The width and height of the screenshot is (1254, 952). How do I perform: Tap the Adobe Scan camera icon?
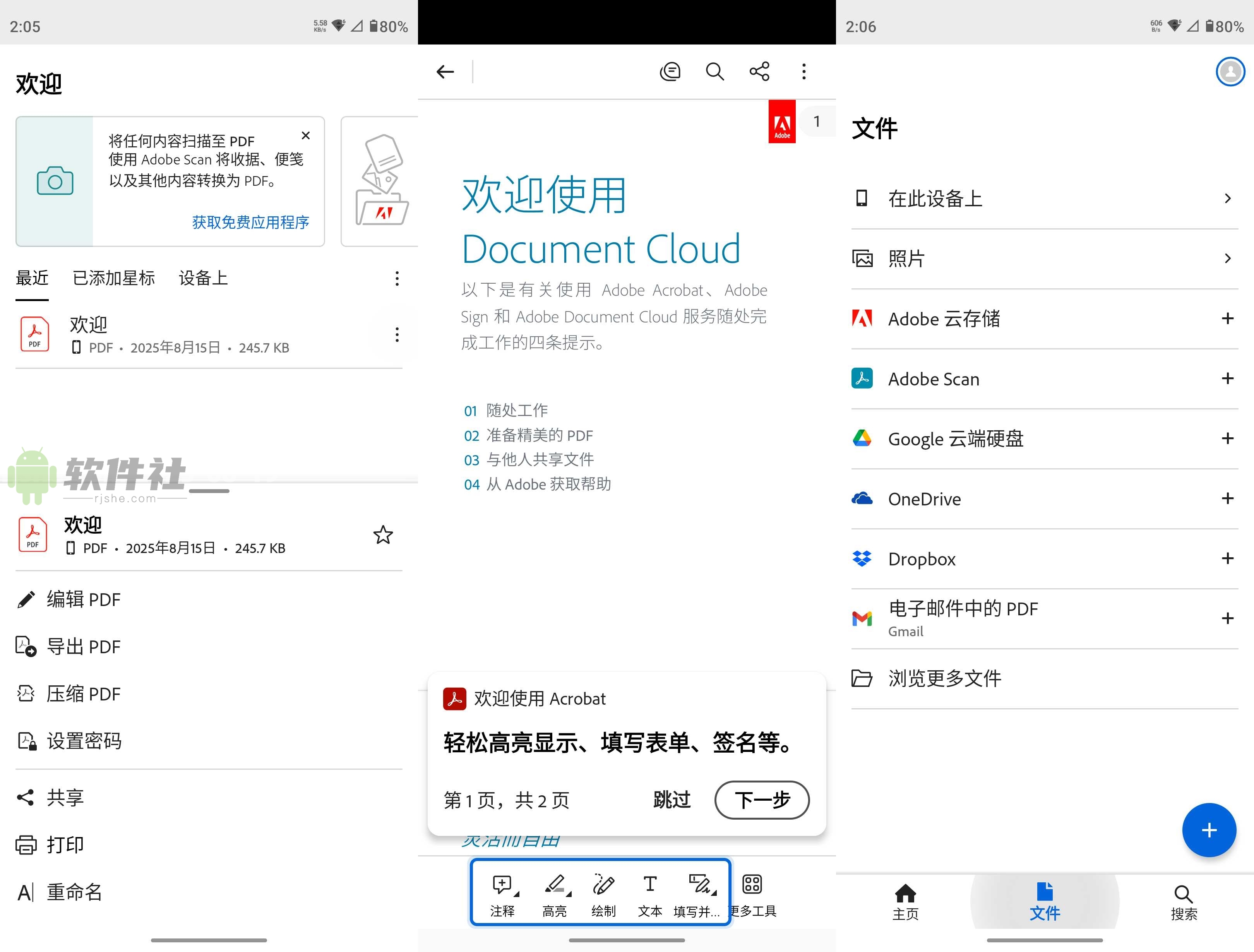55,181
